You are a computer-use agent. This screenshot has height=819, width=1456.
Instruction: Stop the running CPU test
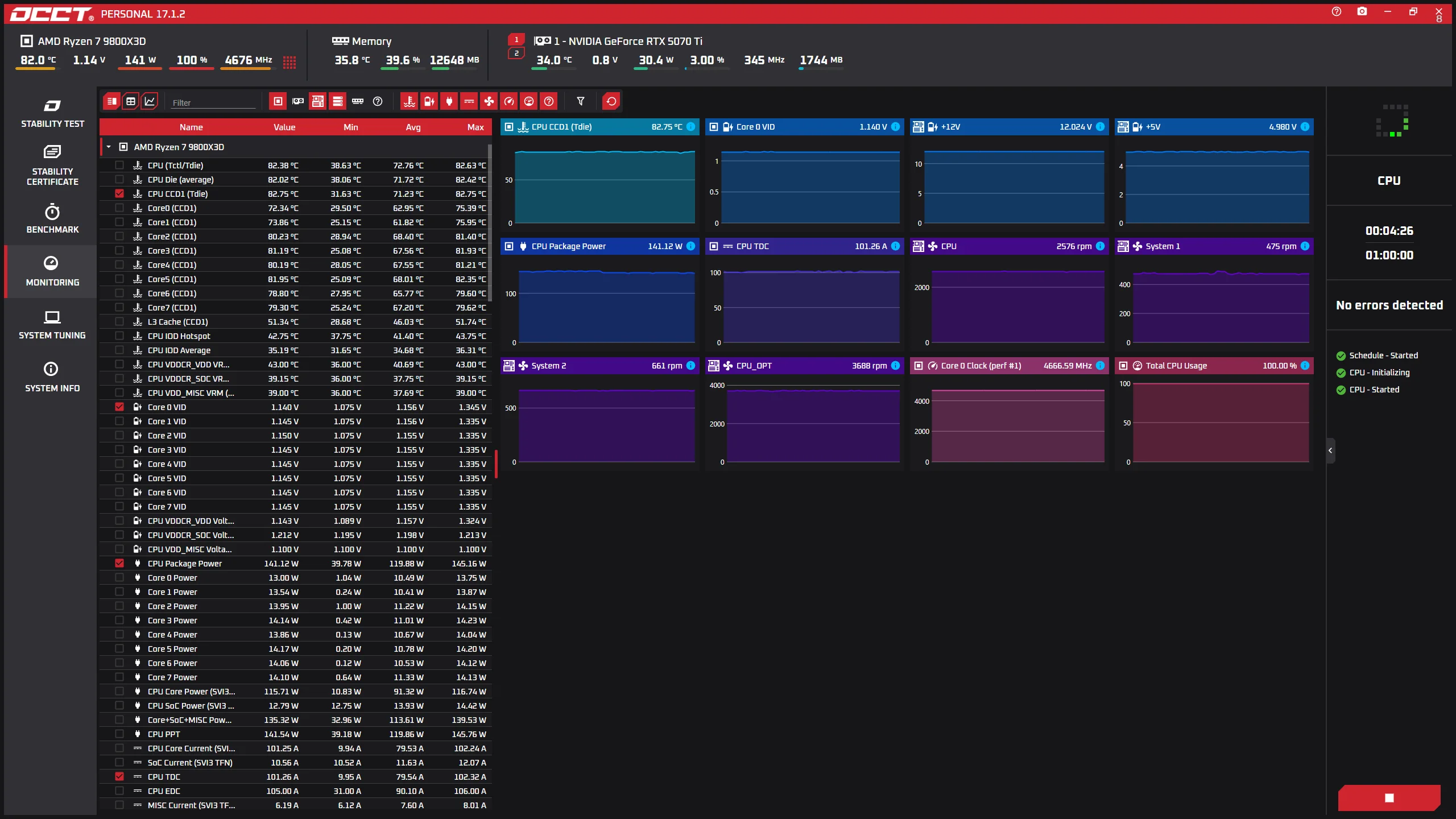(x=1389, y=797)
